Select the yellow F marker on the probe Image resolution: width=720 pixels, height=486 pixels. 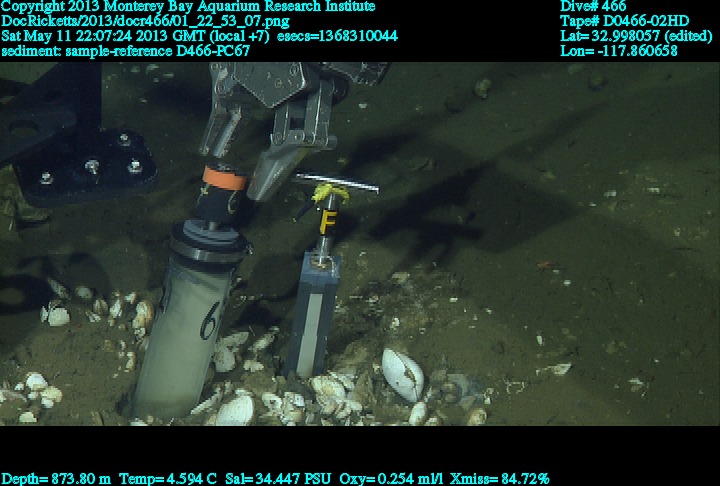(x=327, y=221)
